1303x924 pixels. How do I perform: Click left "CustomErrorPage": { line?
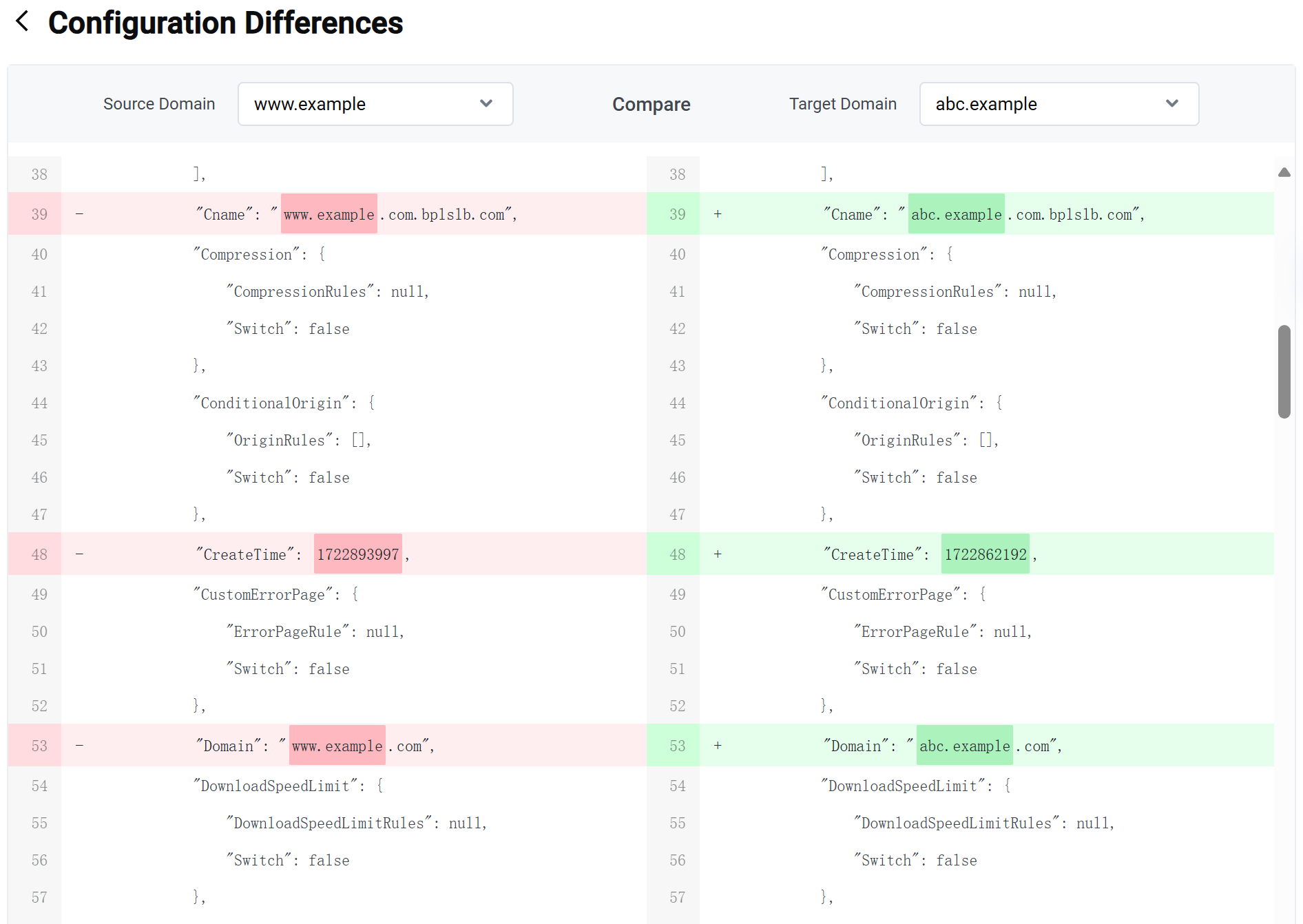coord(276,594)
